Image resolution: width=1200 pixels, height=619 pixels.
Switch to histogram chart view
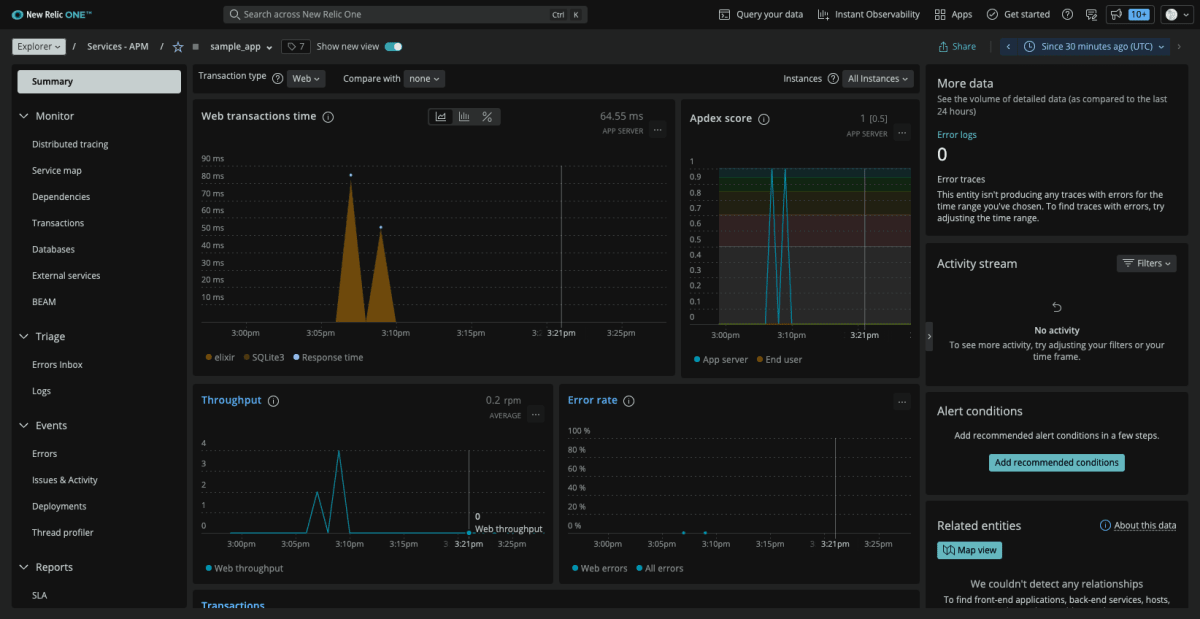tap(464, 117)
